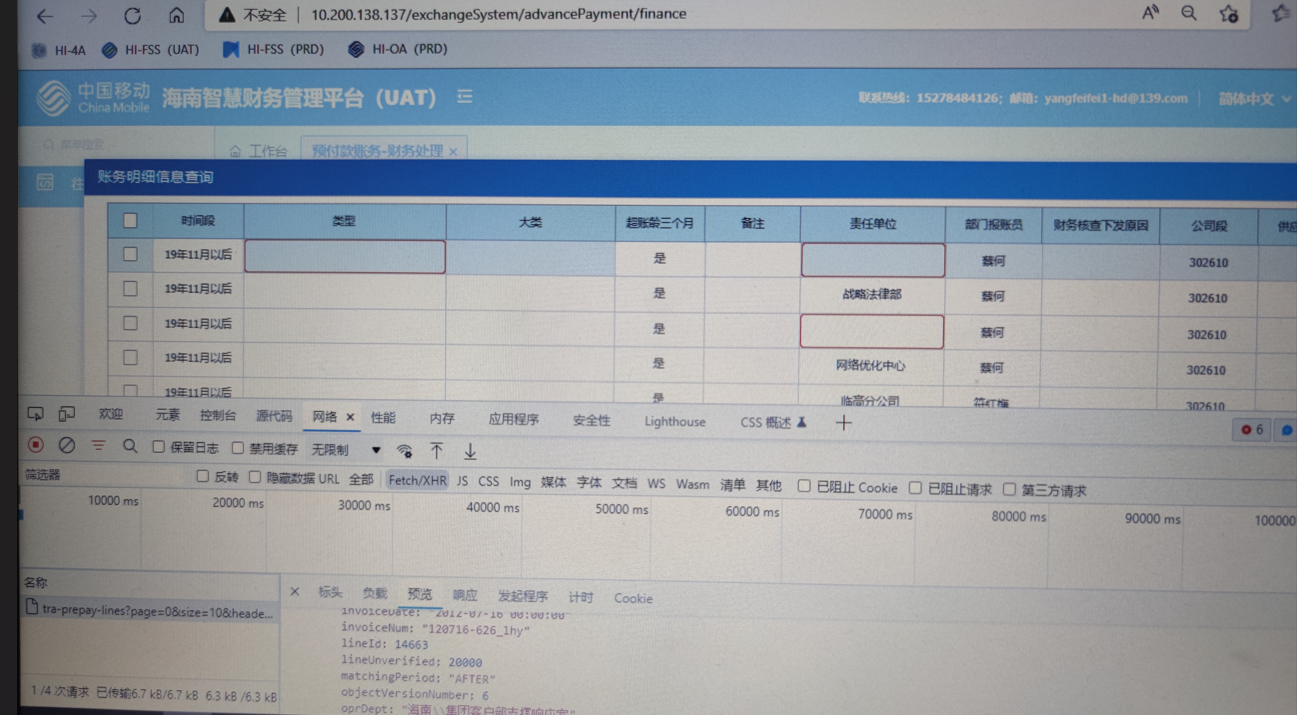The width and height of the screenshot is (1297, 715).
Task: Close the 预付款账务-财务处理 tab
Action: tap(453, 151)
